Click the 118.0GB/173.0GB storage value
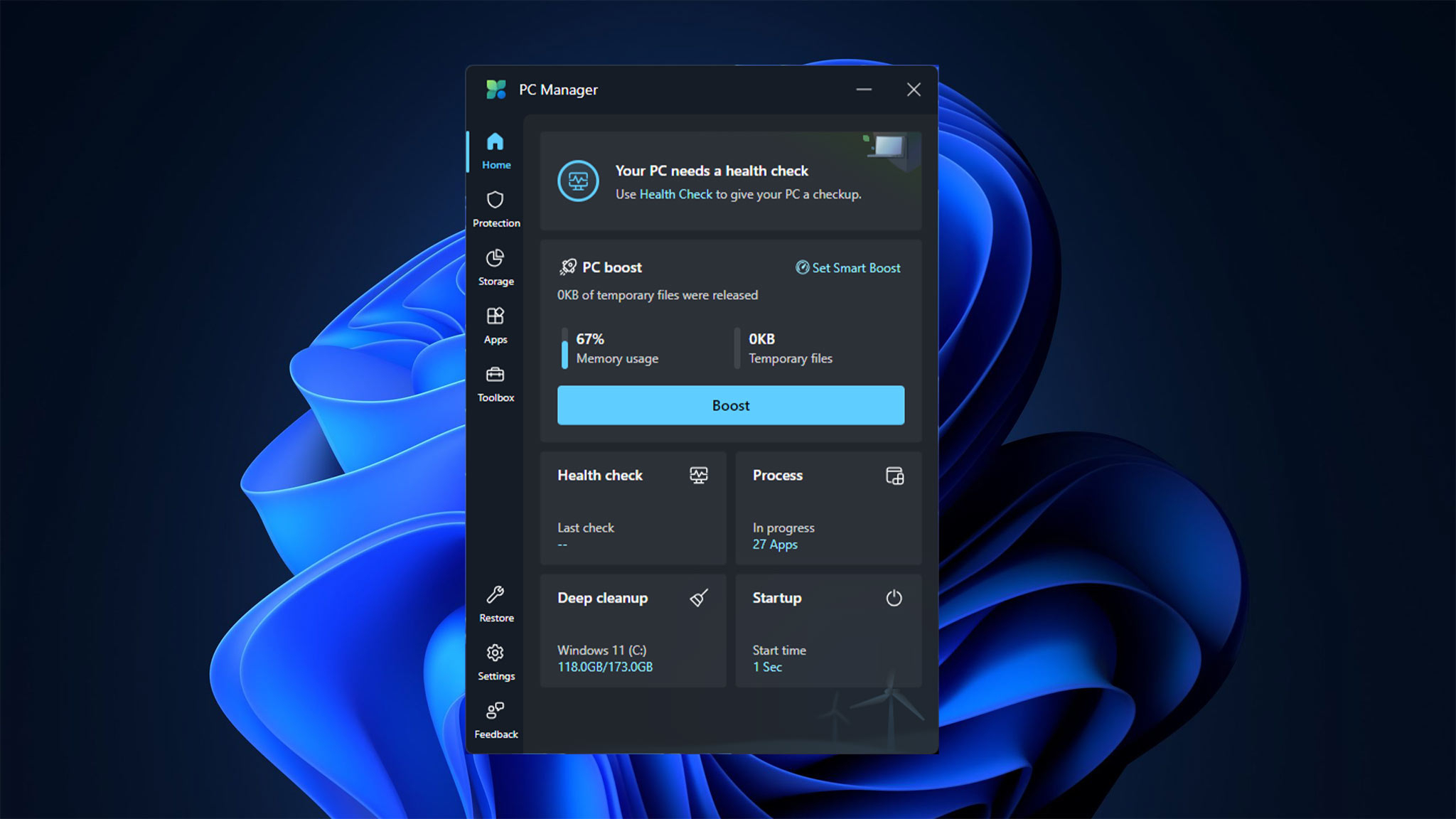 [605, 667]
